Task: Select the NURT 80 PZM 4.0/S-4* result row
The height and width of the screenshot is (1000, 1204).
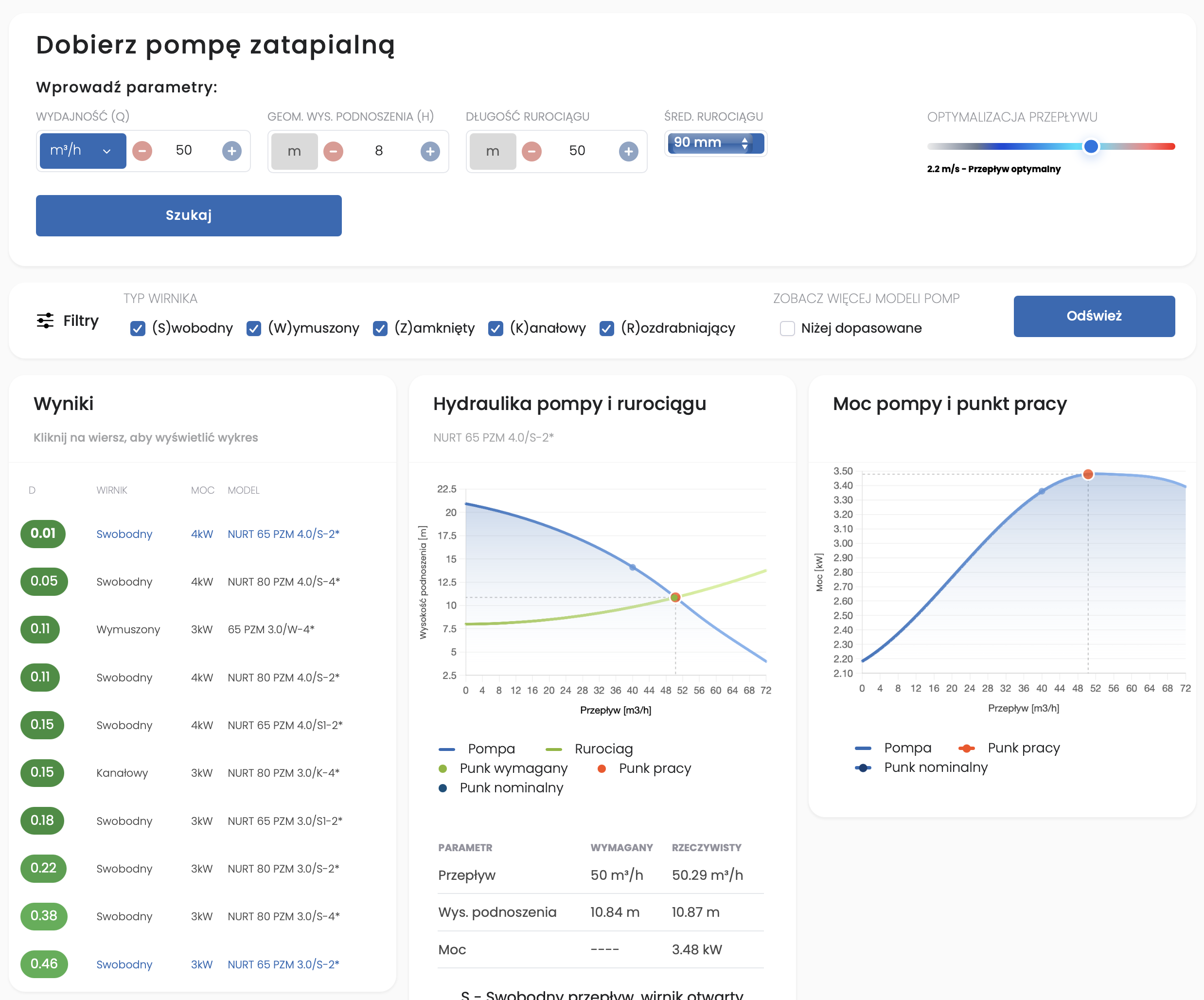Action: point(283,581)
